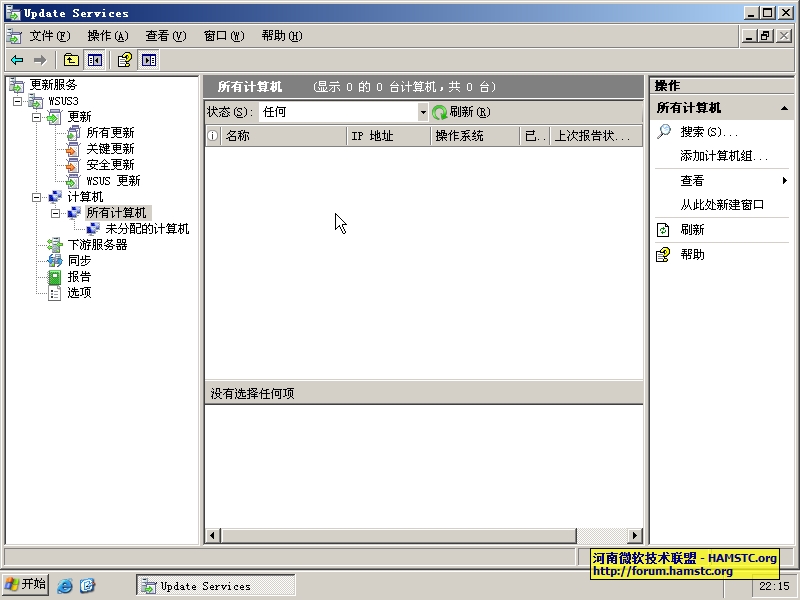The width and height of the screenshot is (800, 600).
Task: Click 从此处新建窗口 in the Actions pane
Action: [724, 203]
